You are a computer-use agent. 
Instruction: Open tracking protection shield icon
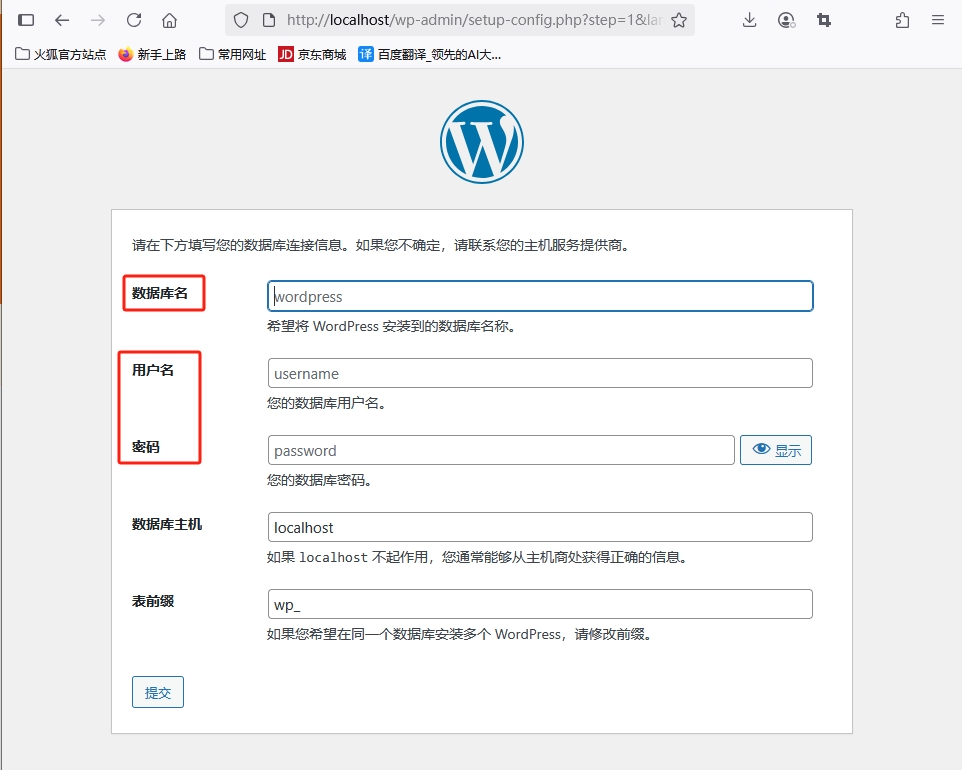(x=241, y=20)
